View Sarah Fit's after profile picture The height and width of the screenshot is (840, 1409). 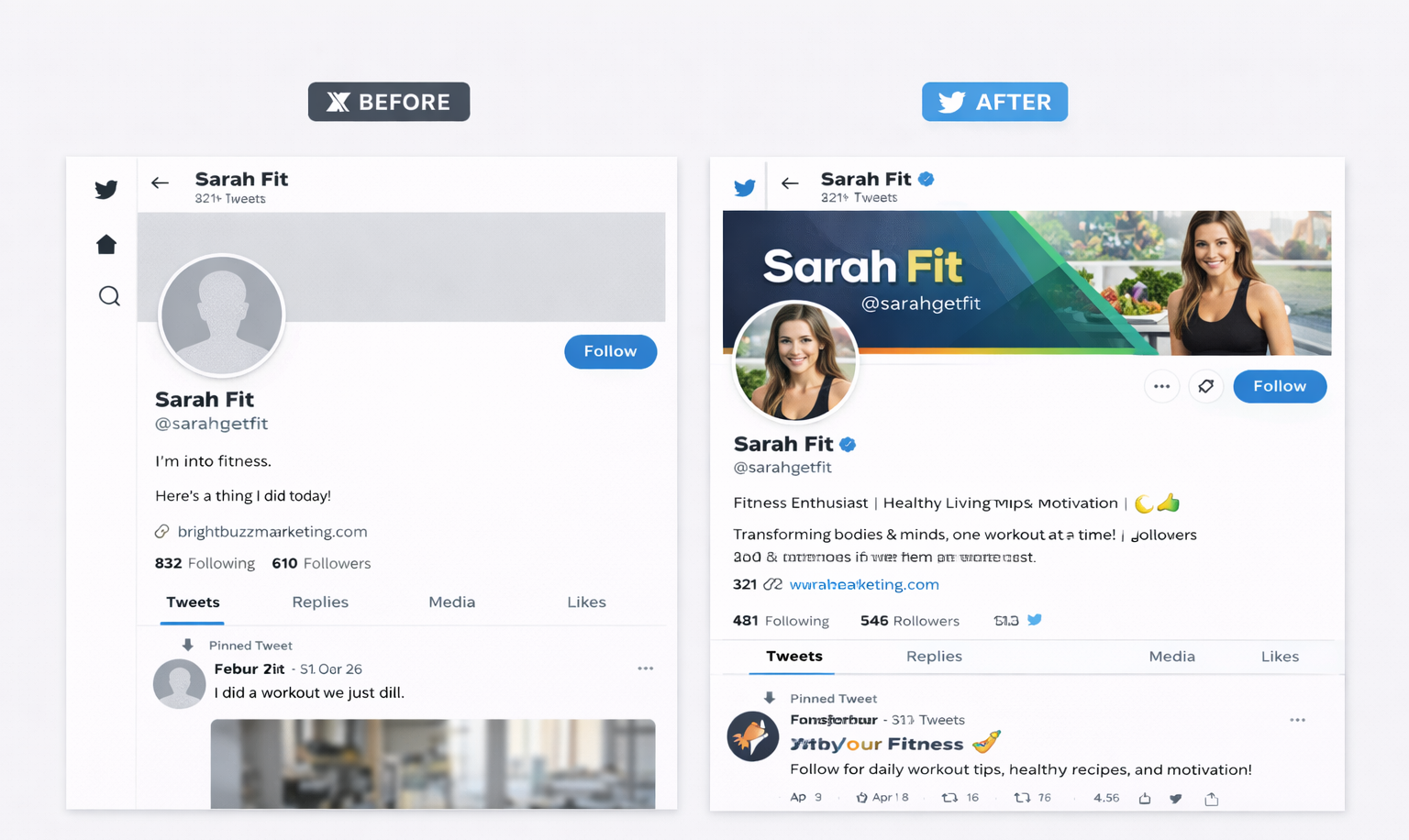click(795, 362)
